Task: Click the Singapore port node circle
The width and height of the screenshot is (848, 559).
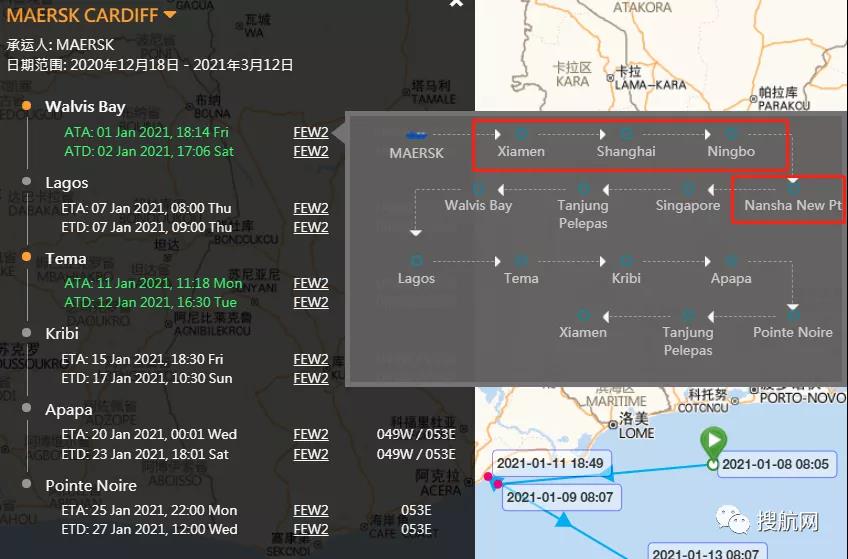Action: pos(688,188)
